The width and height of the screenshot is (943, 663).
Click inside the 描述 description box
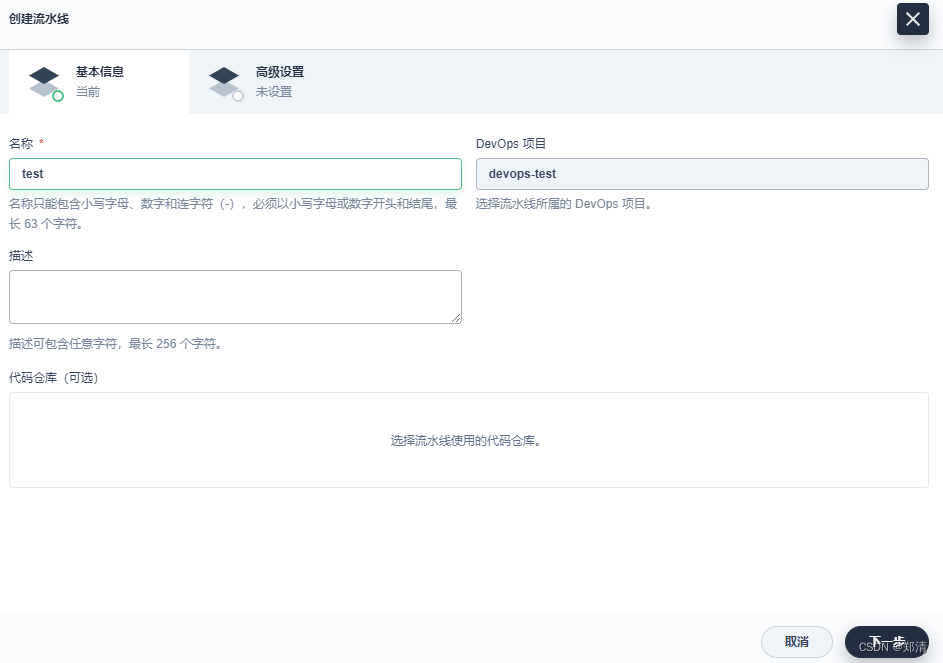pos(235,296)
